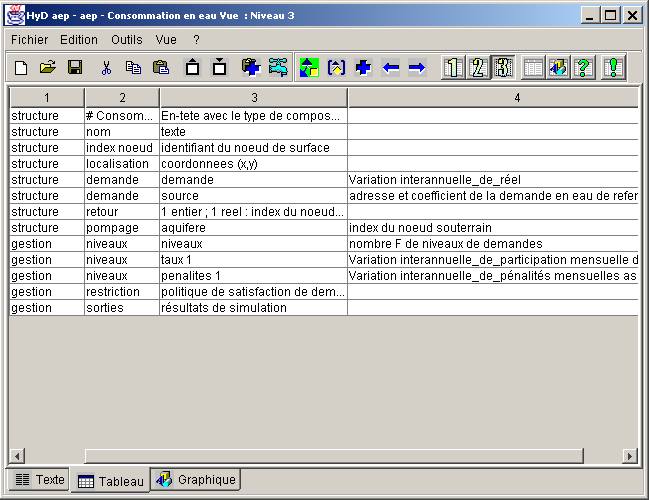
Task: Open the Fichier menu
Action: click(29, 40)
